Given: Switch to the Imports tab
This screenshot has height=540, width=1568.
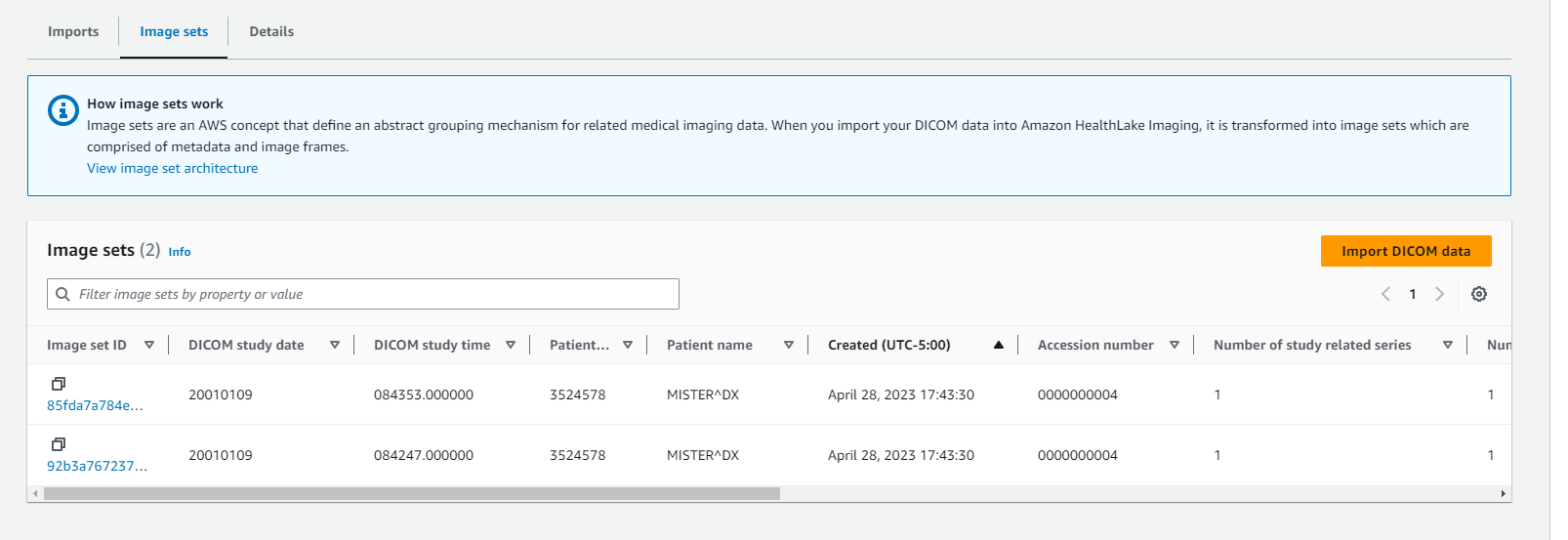Looking at the screenshot, I should [x=73, y=31].
